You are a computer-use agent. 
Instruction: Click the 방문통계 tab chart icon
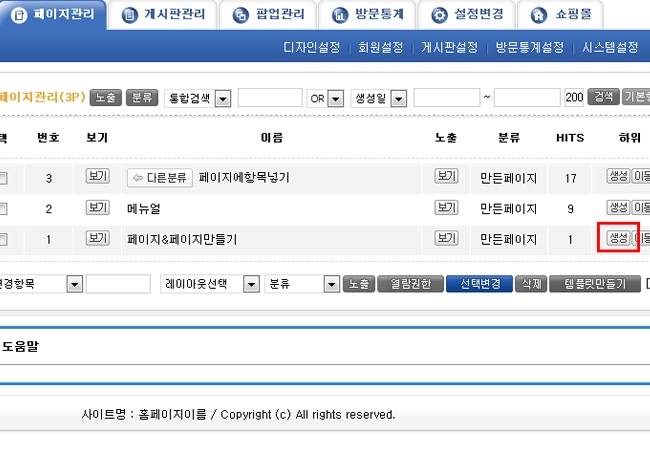[x=340, y=15]
